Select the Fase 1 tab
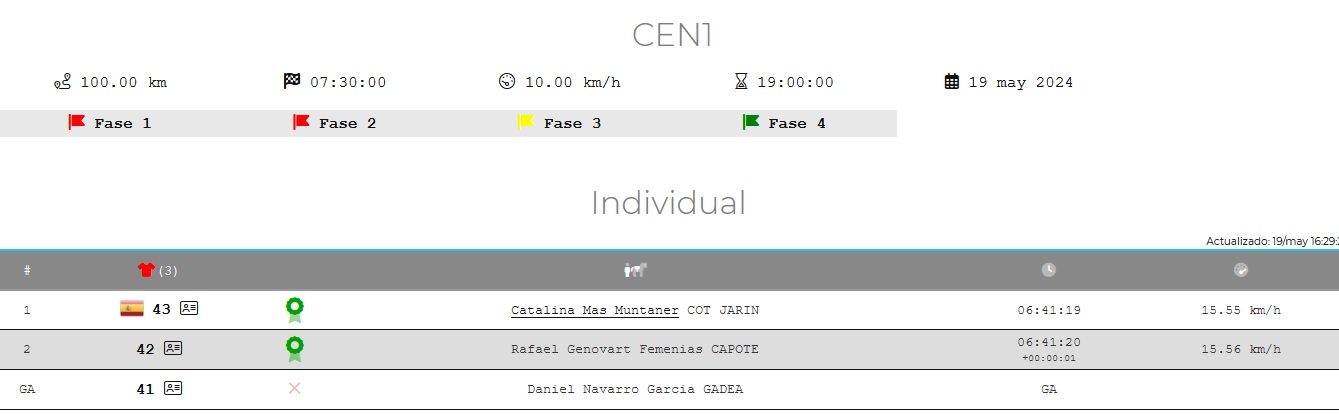This screenshot has width=1339, height=414. coord(110,123)
